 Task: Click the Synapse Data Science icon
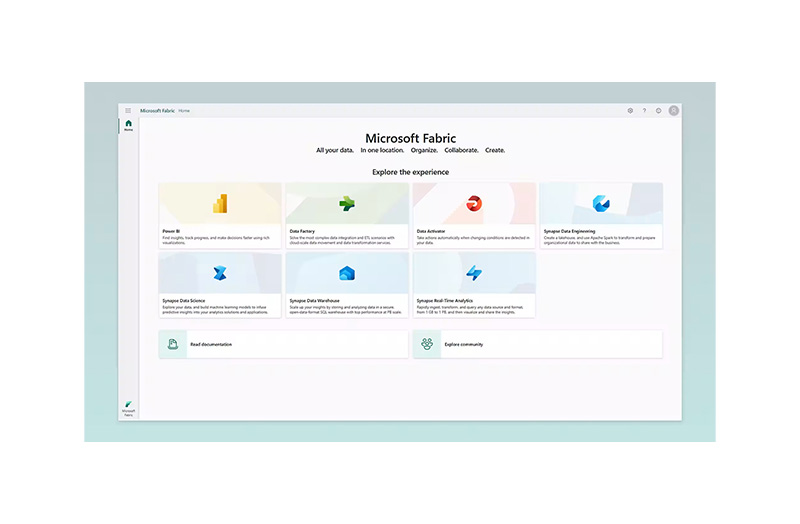(x=220, y=273)
